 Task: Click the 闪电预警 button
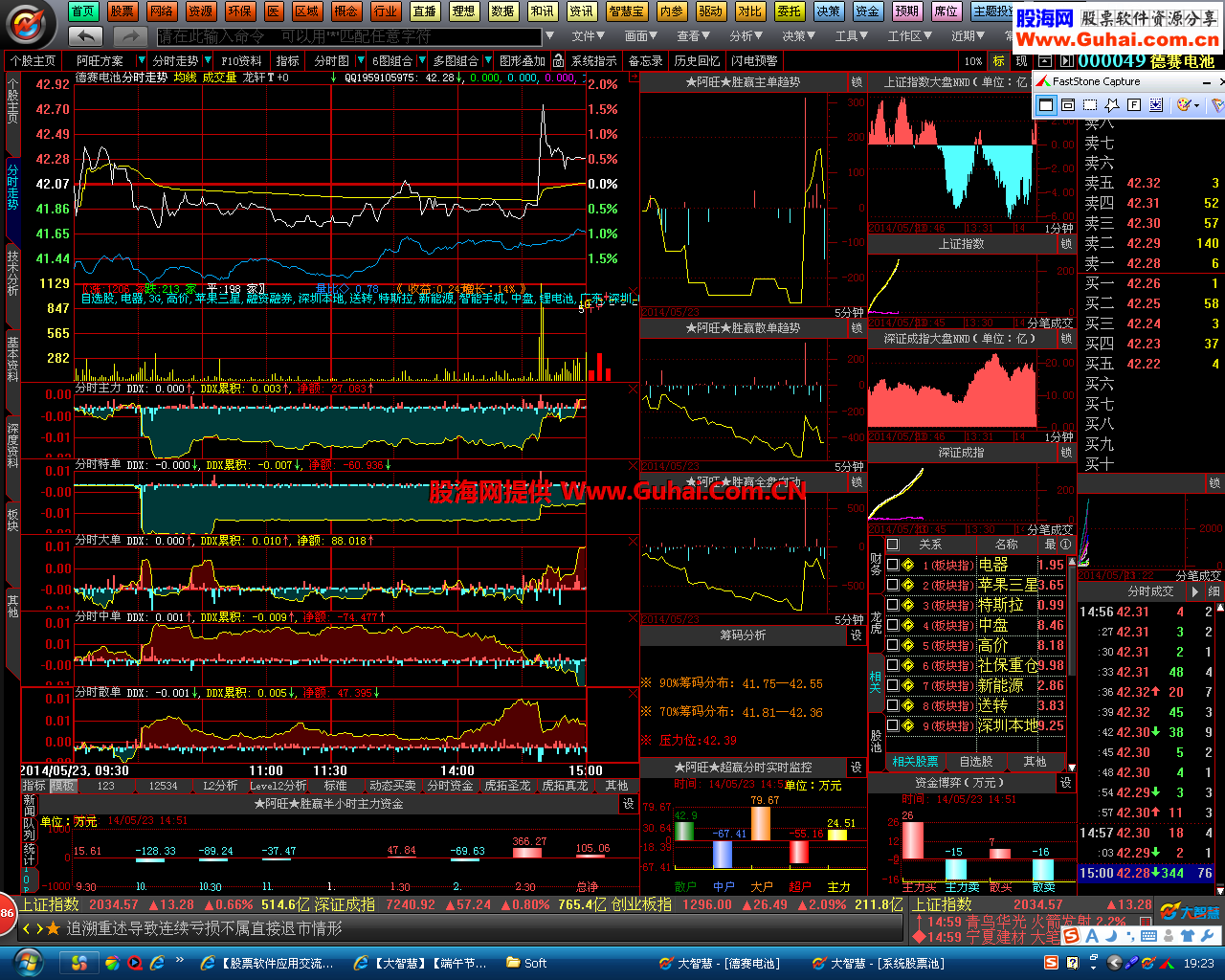point(754,60)
